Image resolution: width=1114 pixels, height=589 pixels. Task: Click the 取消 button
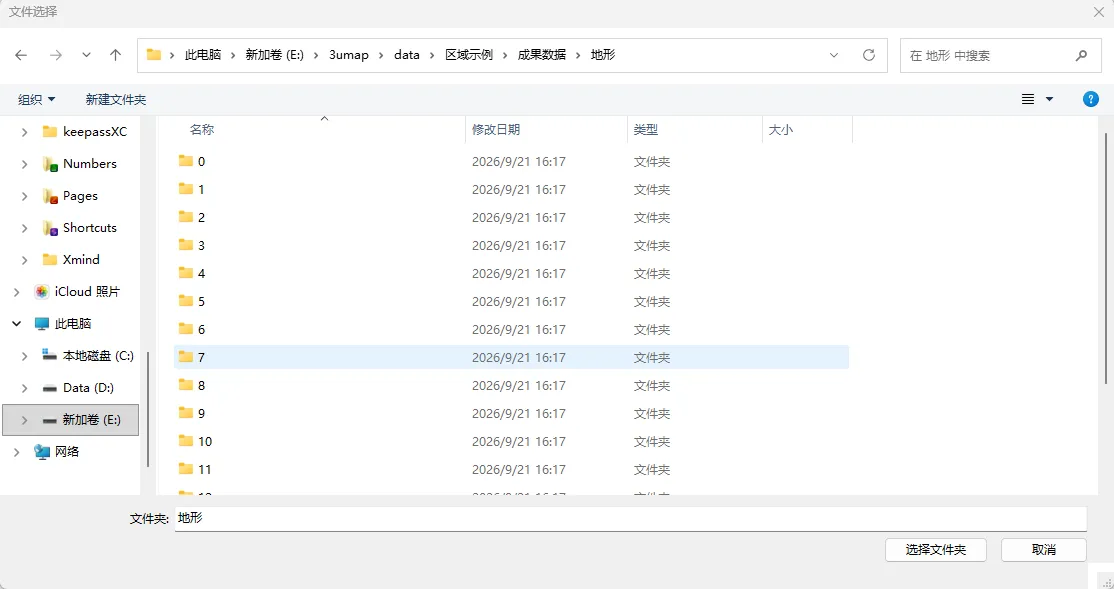click(1044, 550)
